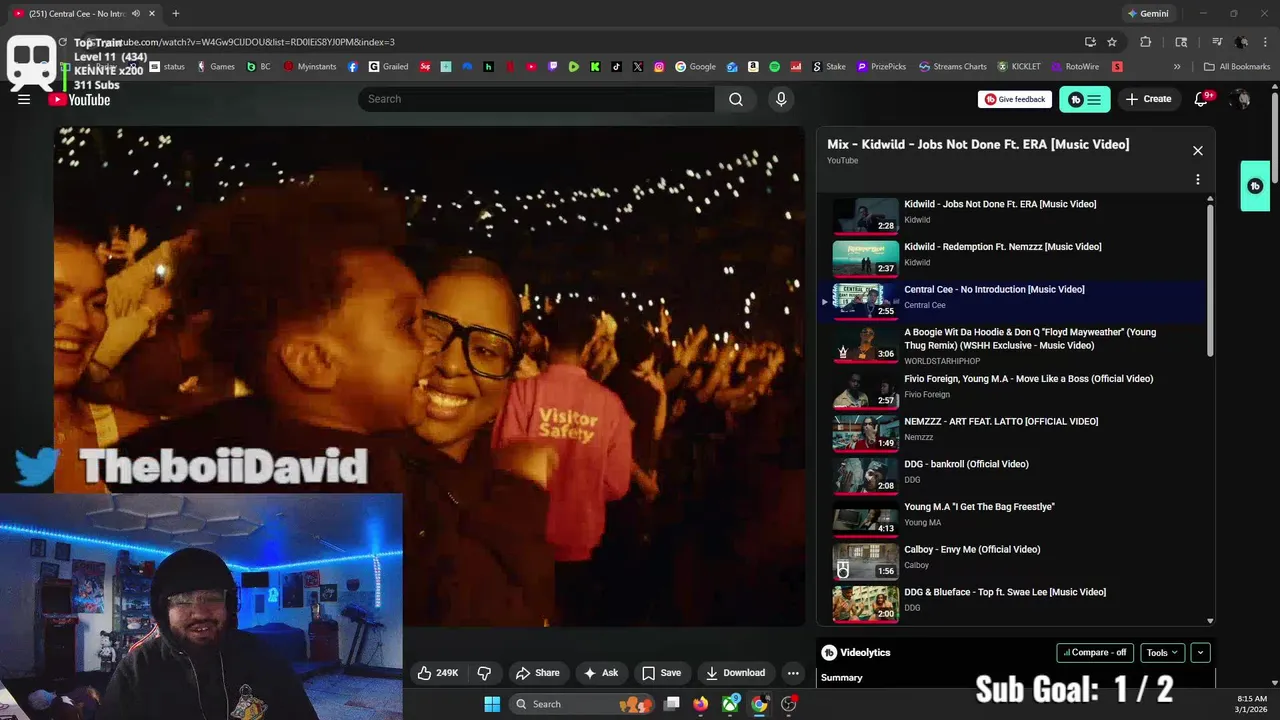Open the Chrome extensions puzzle icon

1146,42
